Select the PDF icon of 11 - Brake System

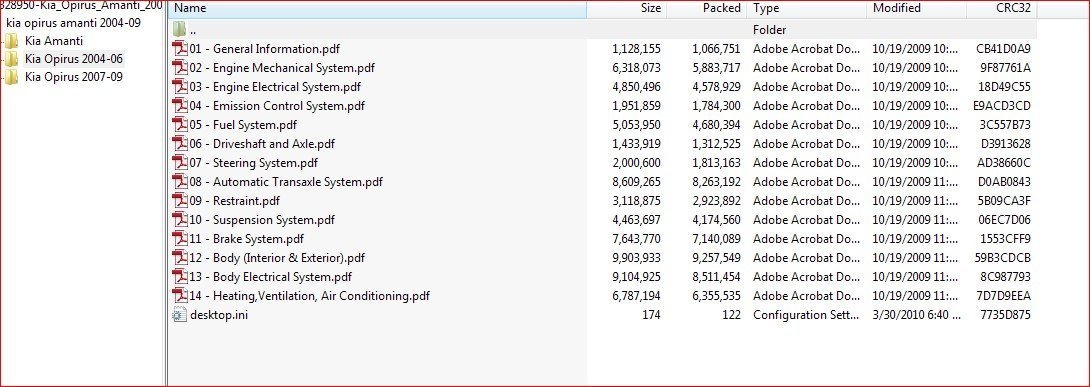[180, 239]
